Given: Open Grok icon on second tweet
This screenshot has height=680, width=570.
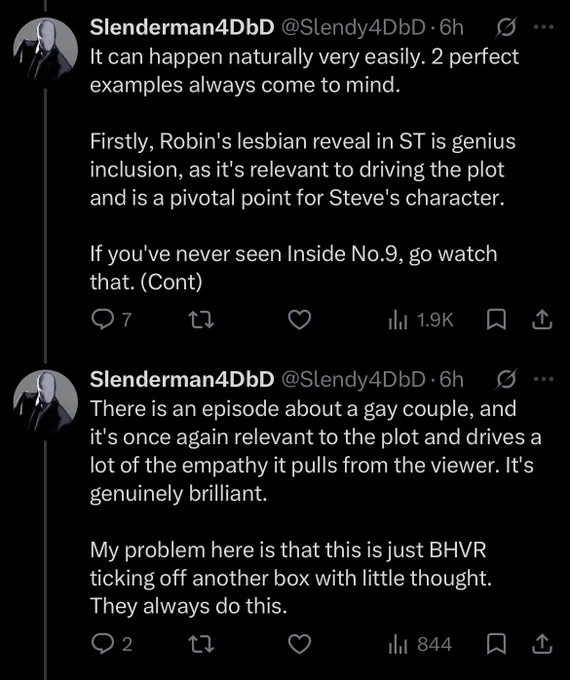Looking at the screenshot, I should coord(507,379).
